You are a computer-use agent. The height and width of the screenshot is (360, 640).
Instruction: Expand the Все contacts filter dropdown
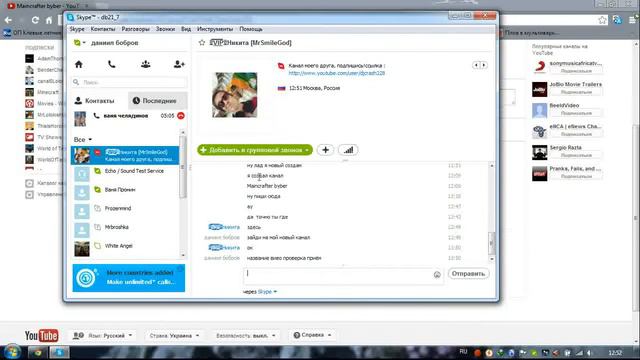pyautogui.click(x=83, y=140)
